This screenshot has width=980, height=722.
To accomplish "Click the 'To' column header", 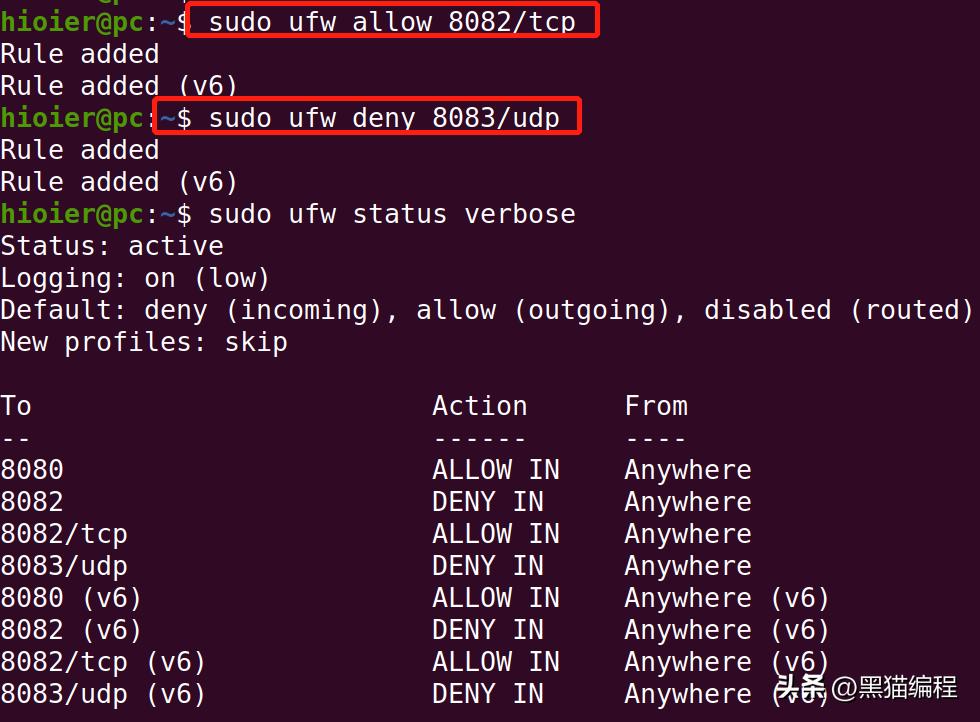I will coord(16,406).
